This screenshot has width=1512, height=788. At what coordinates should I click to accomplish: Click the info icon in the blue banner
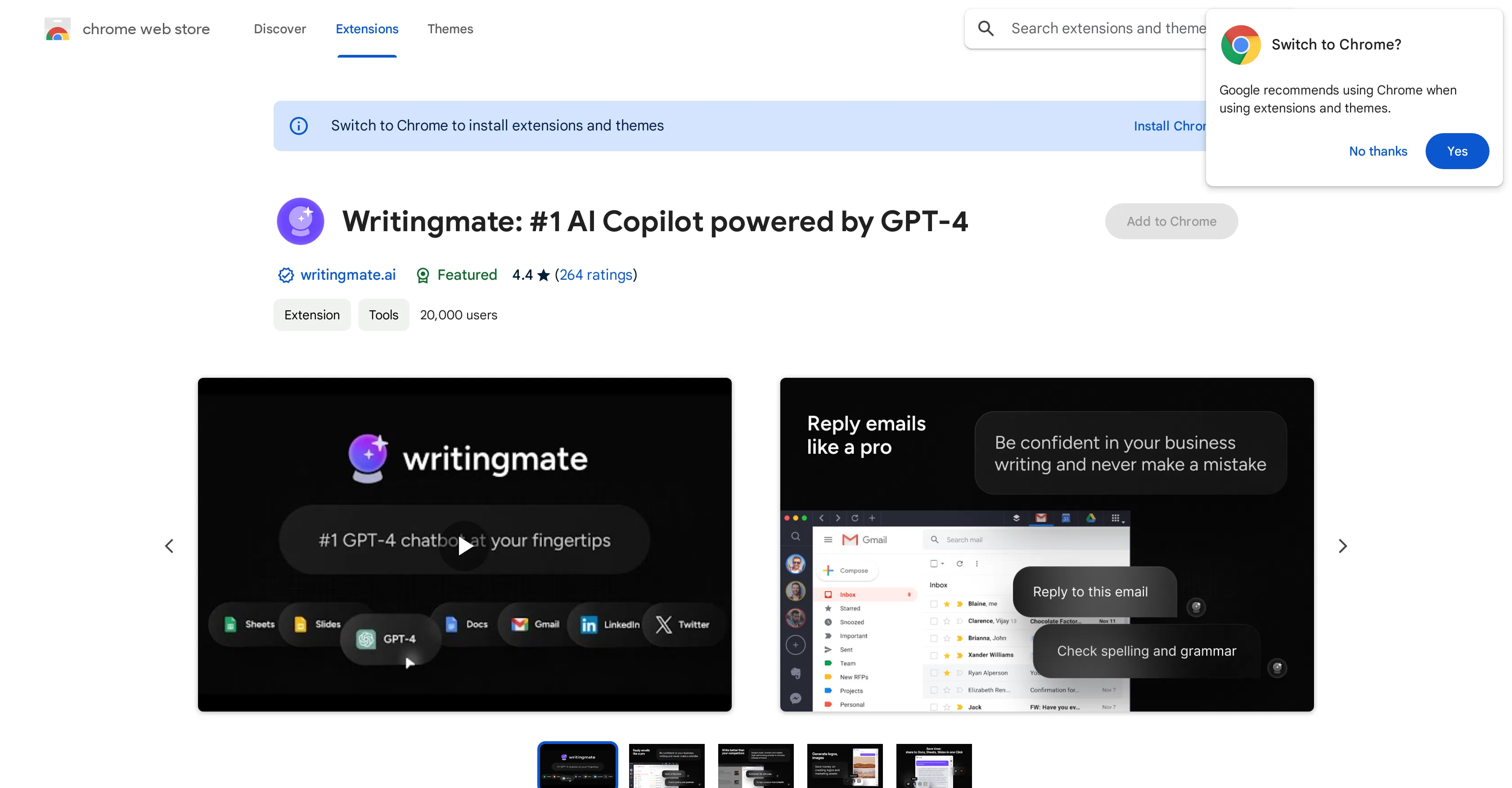[x=299, y=125]
